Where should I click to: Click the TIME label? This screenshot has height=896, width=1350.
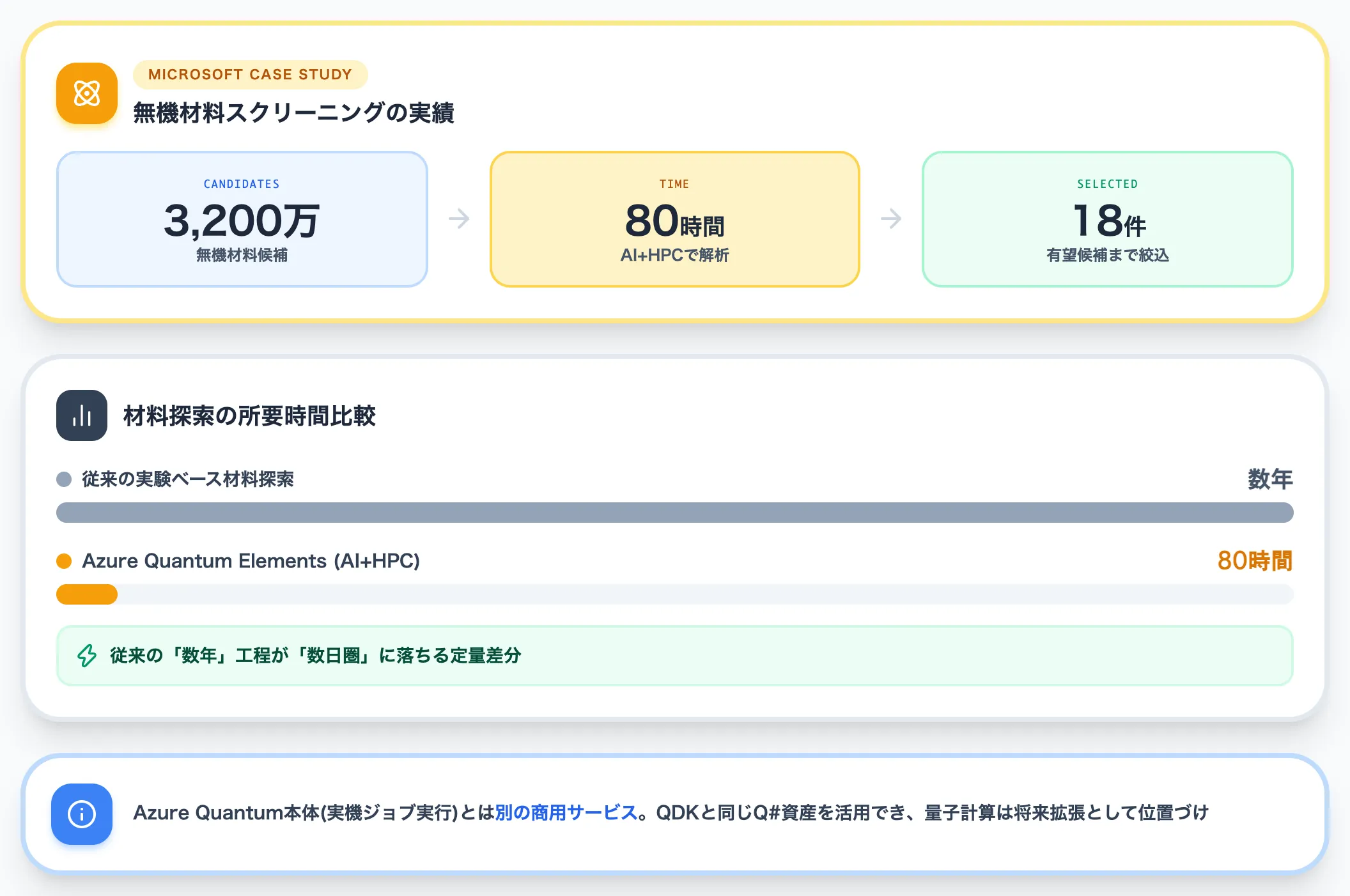[x=675, y=184]
